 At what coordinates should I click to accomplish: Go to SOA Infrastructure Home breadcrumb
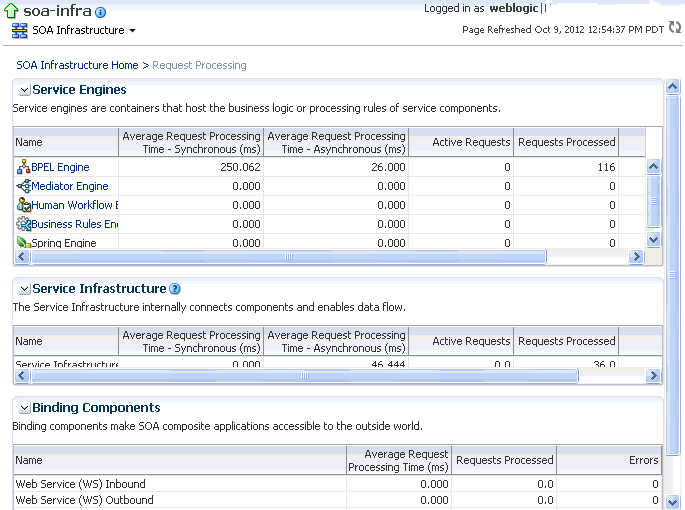click(77, 65)
